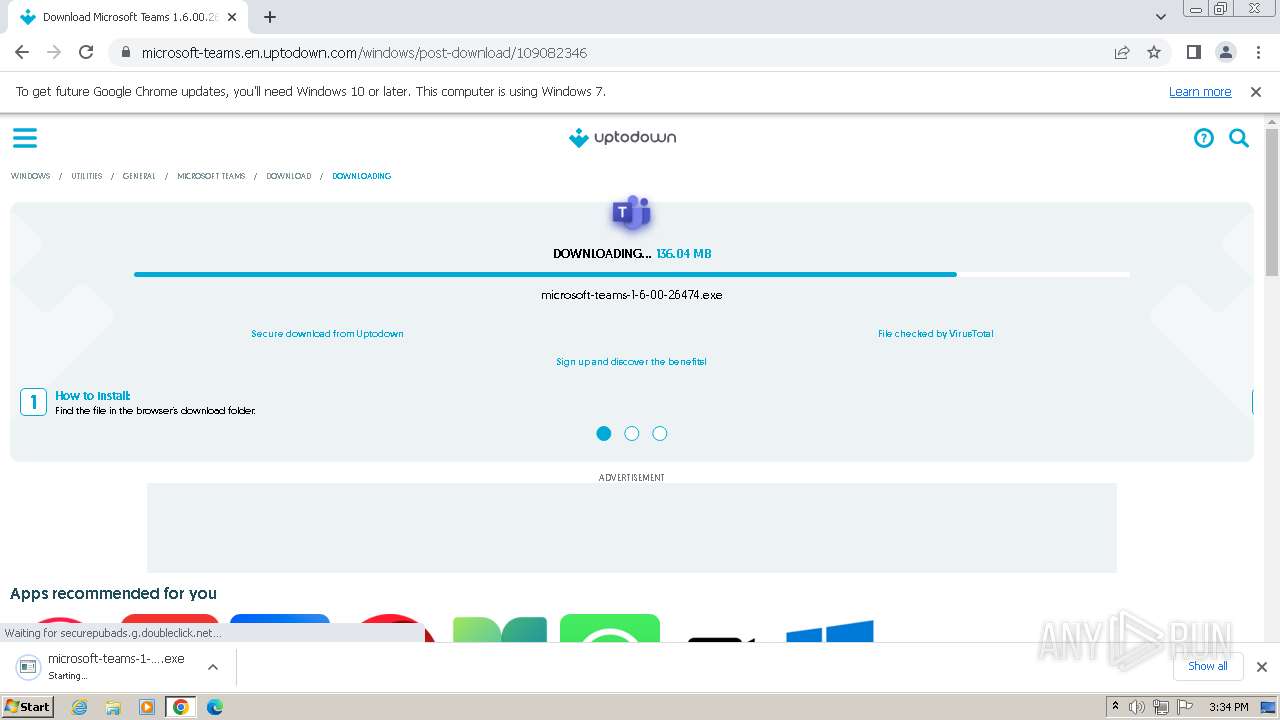
Task: Go to GENERAL breadcrumb
Action: (139, 176)
